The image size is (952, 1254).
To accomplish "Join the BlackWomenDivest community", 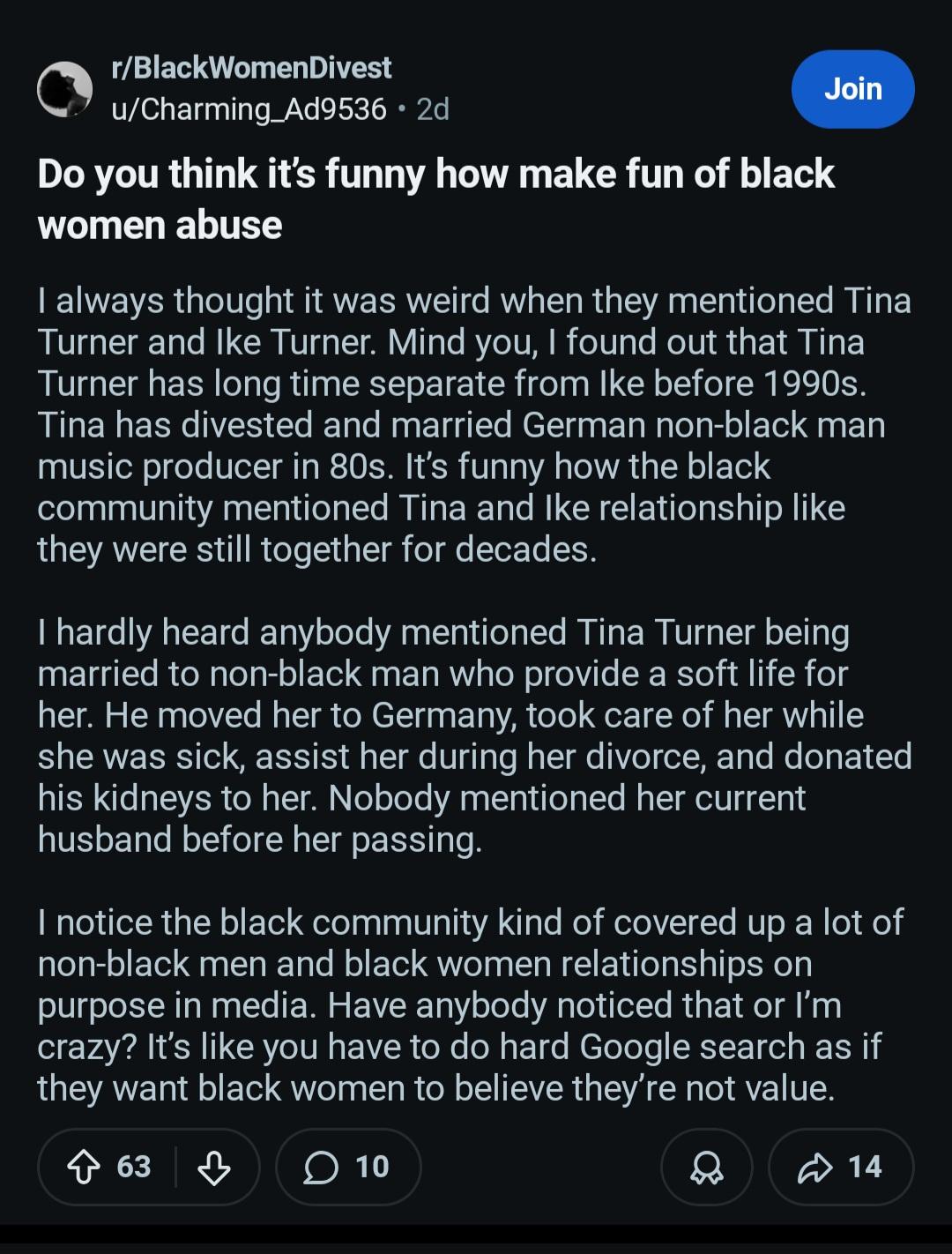I will 852,89.
